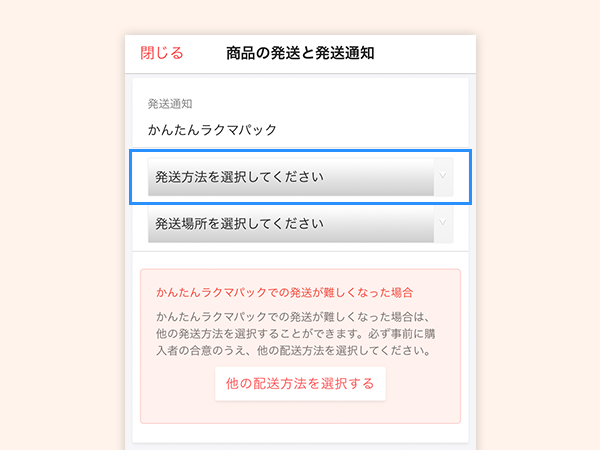Click the white card area below the notice box
The image size is (600, 450).
point(300,433)
